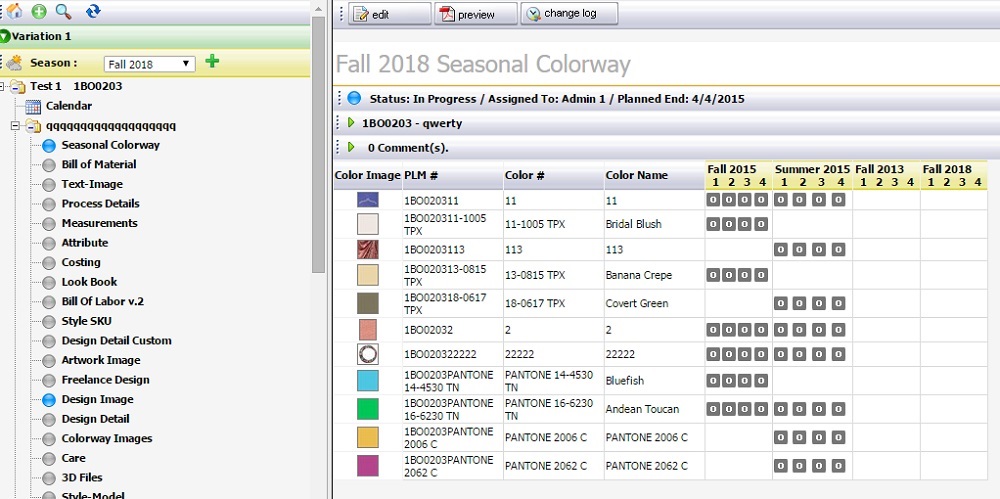
Task: Expand the 0 Comment(s) section
Action: [x=351, y=147]
